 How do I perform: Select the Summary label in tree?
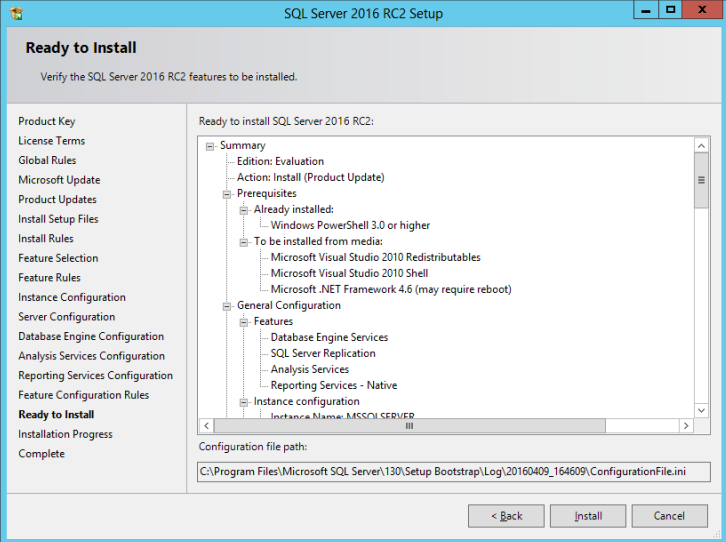[x=243, y=145]
